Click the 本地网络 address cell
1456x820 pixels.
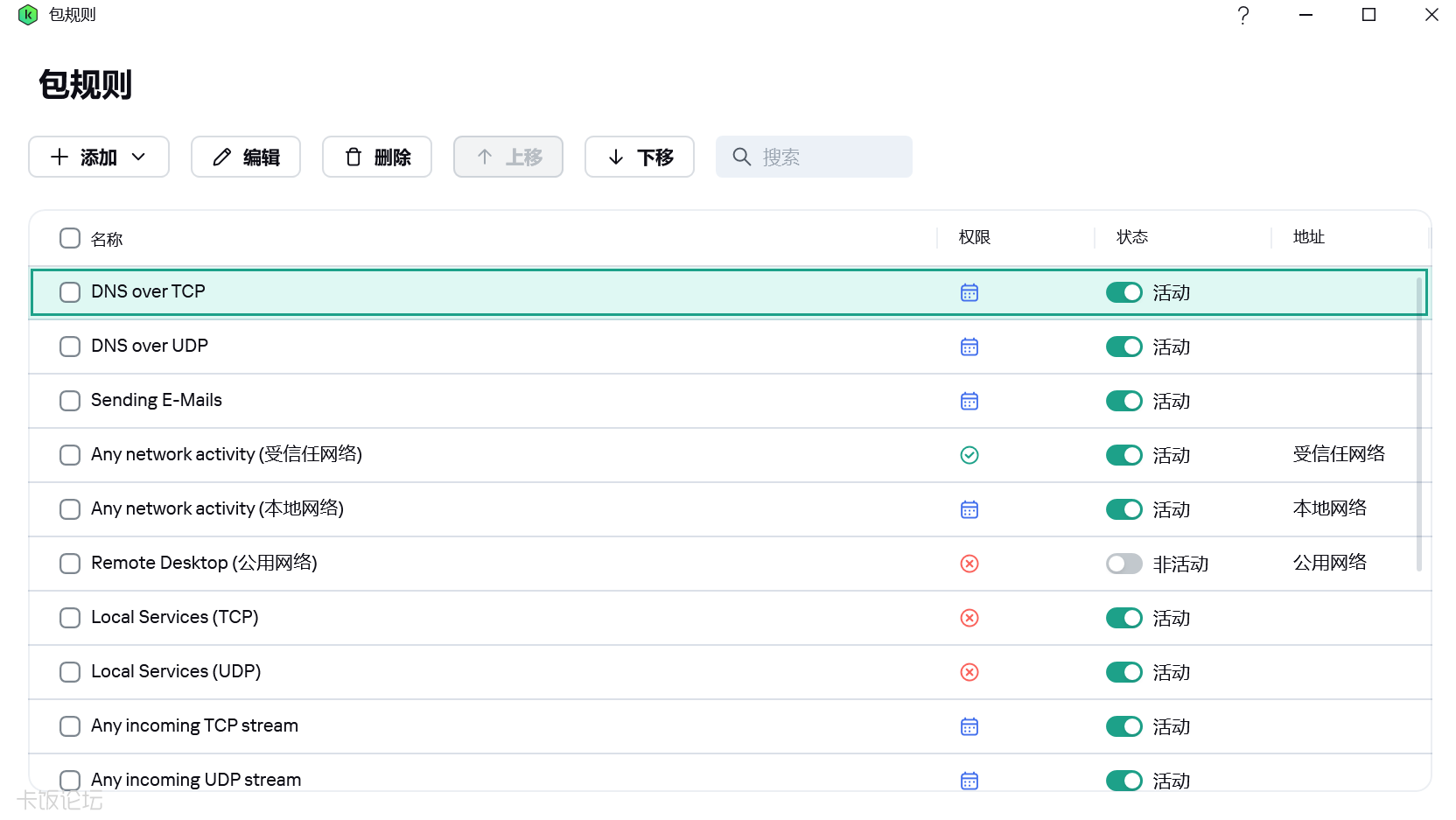coord(1330,508)
